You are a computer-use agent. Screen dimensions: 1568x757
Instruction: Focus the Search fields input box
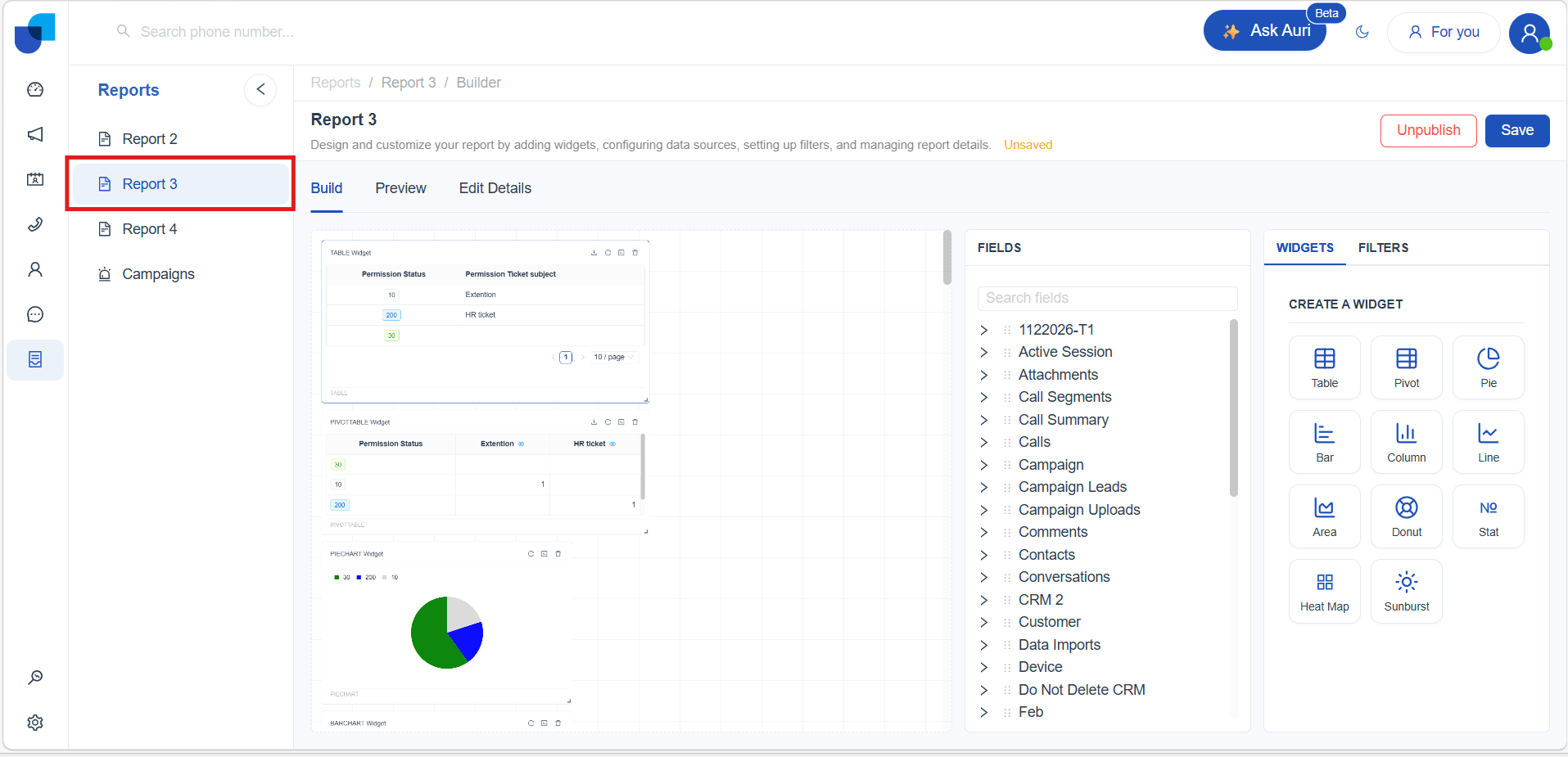(x=1107, y=298)
